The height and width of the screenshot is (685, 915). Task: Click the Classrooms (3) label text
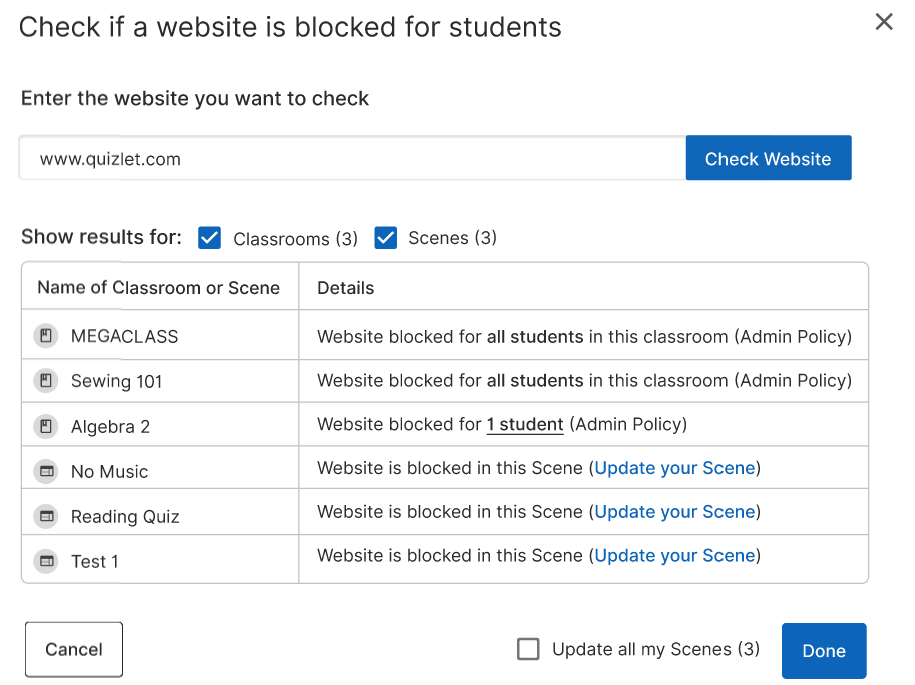click(x=295, y=239)
